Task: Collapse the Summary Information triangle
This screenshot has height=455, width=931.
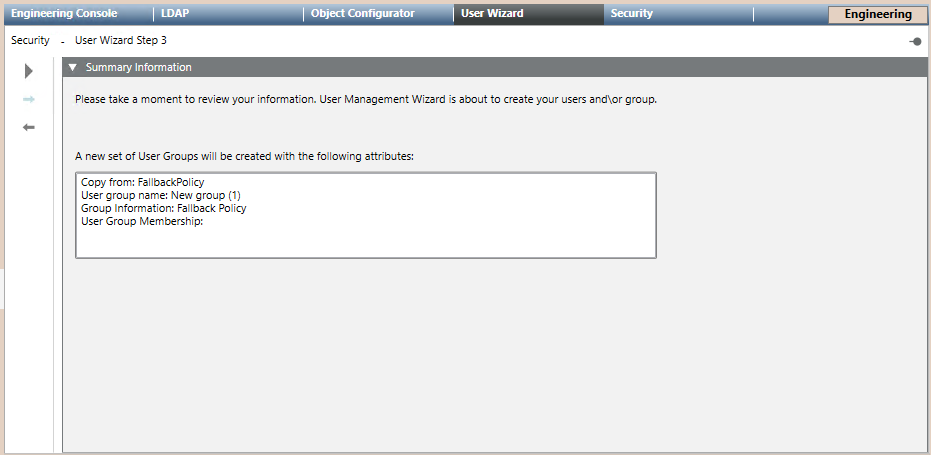Action: (73, 68)
